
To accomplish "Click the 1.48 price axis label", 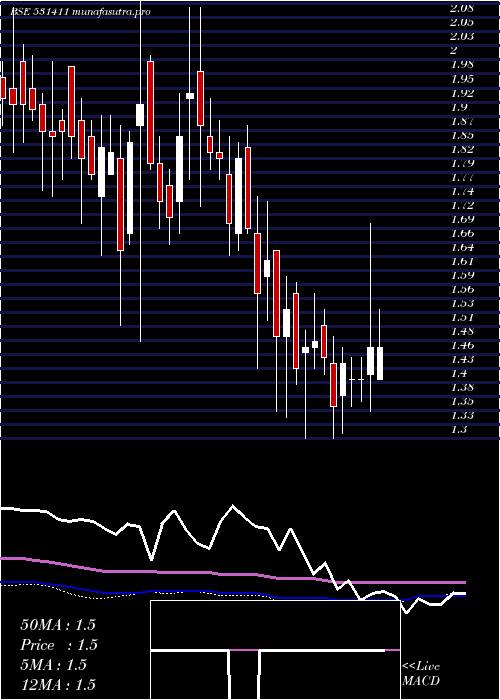I will coord(462,331).
